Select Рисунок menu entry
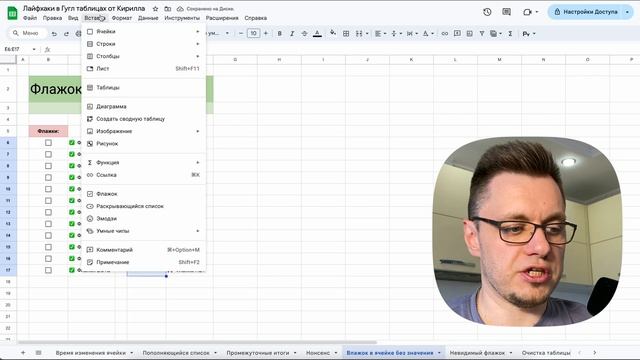This screenshot has height=360, width=640. (x=144, y=144)
